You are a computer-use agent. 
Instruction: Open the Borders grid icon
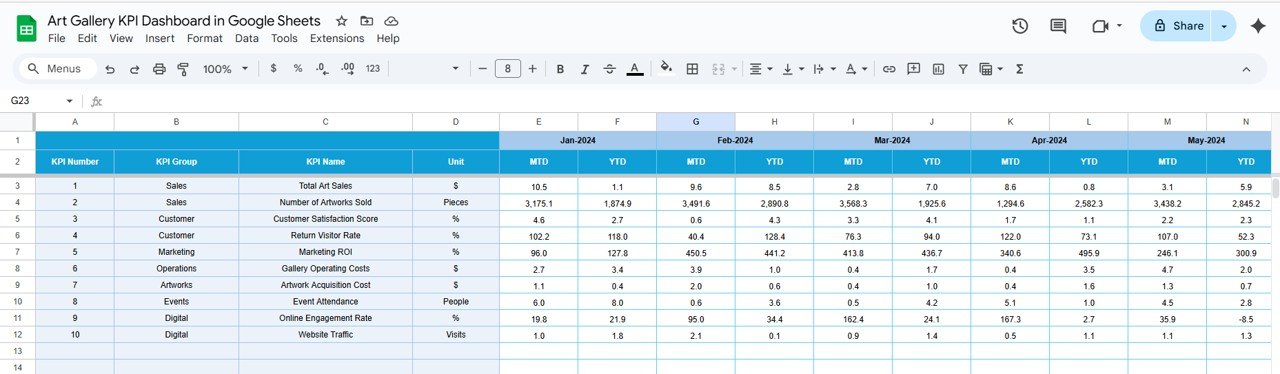pyautogui.click(x=692, y=69)
